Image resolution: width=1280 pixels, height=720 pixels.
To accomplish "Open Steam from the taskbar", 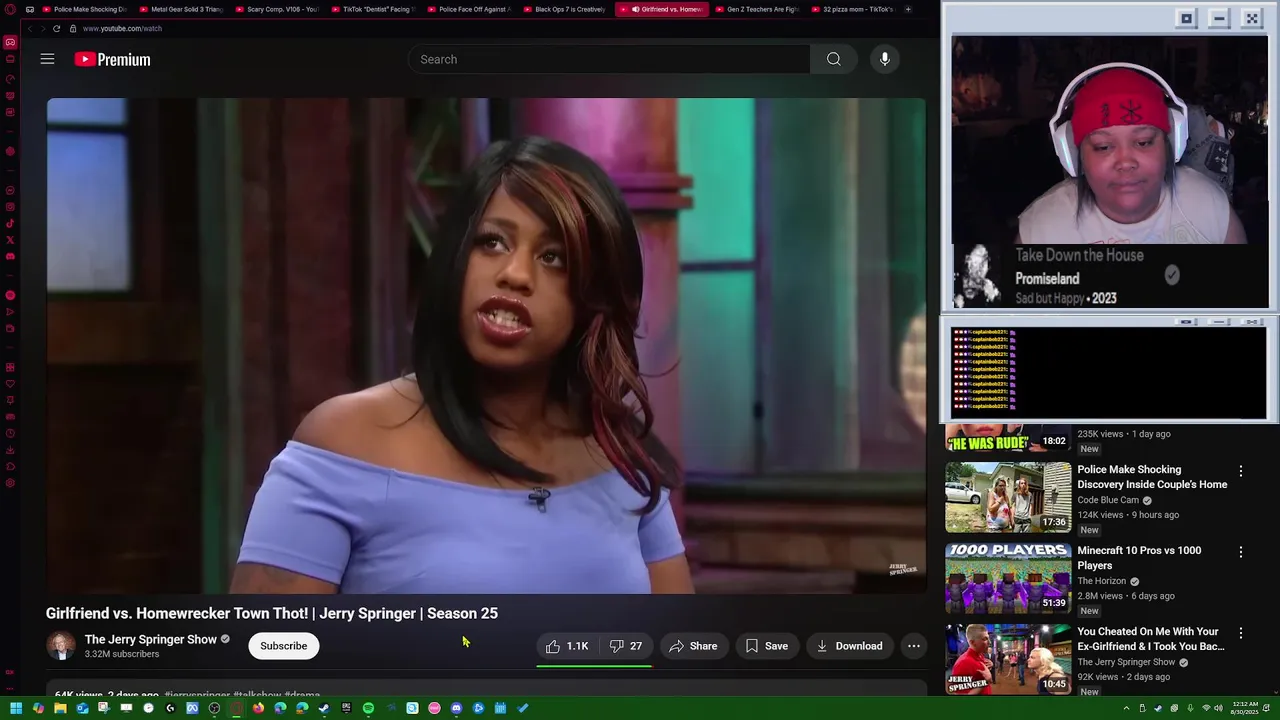I will pos(324,708).
